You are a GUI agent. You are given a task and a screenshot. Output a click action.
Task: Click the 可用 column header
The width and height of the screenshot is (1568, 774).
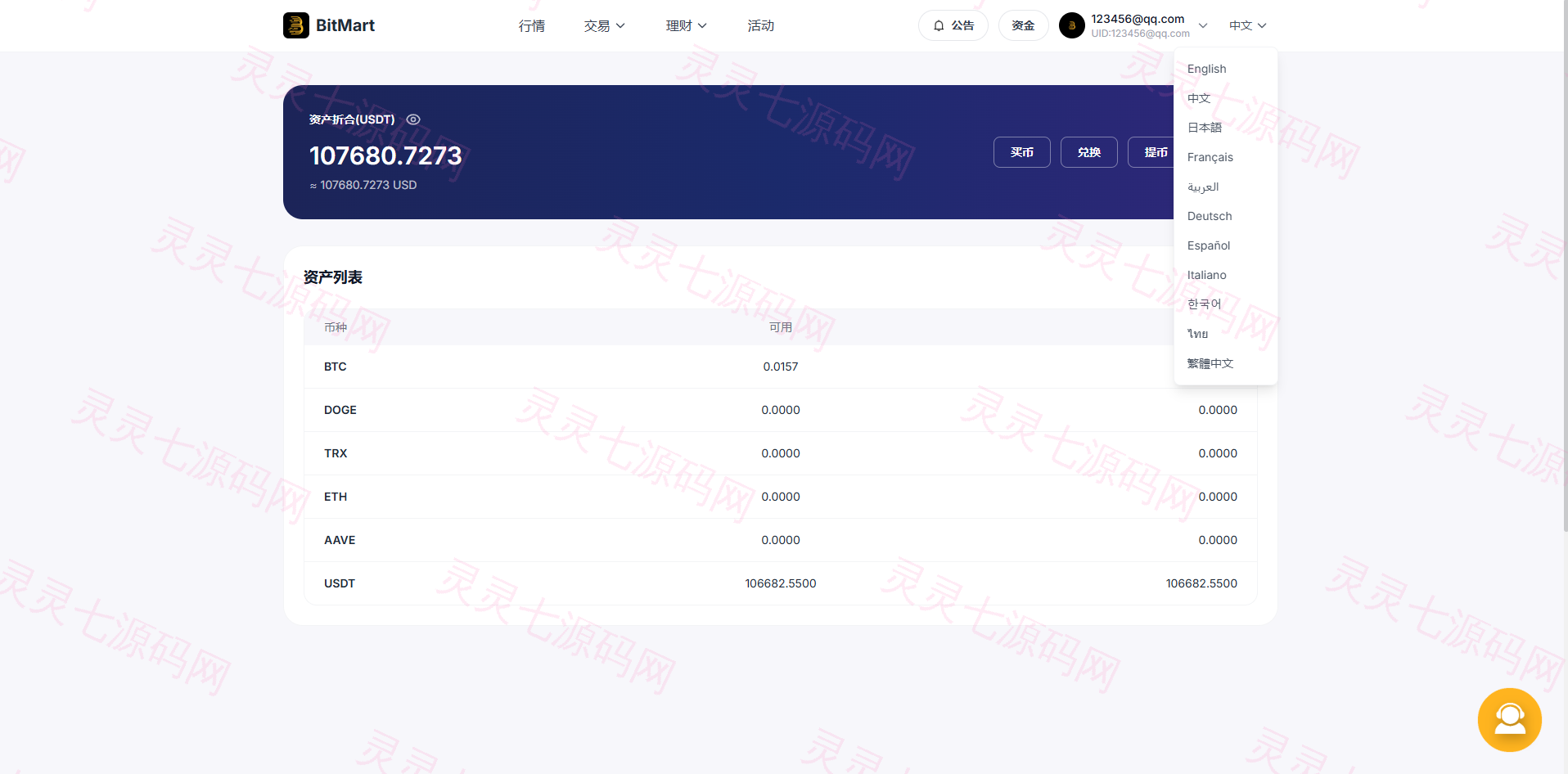point(781,327)
